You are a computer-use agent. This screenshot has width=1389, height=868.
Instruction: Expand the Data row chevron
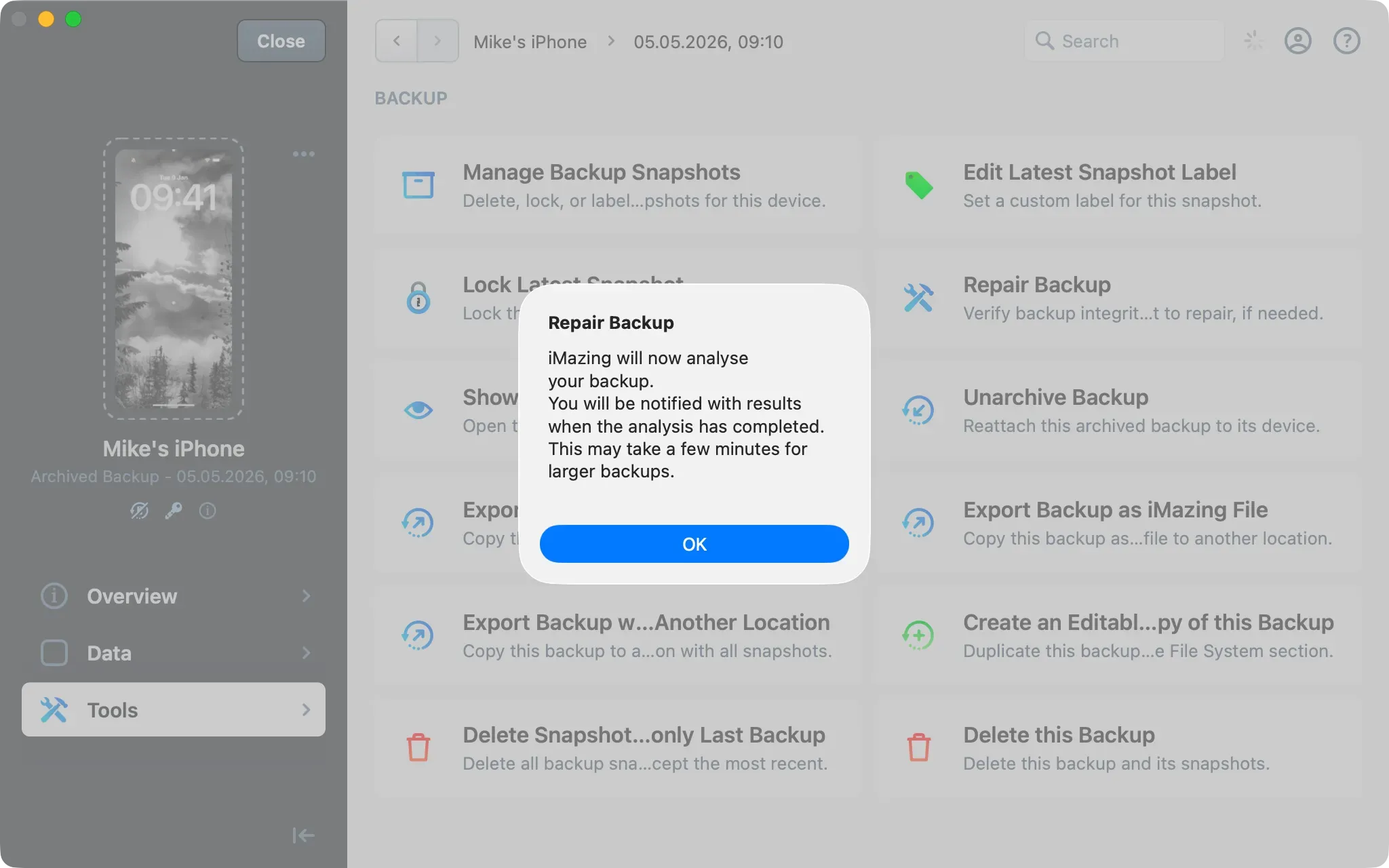[x=306, y=653]
